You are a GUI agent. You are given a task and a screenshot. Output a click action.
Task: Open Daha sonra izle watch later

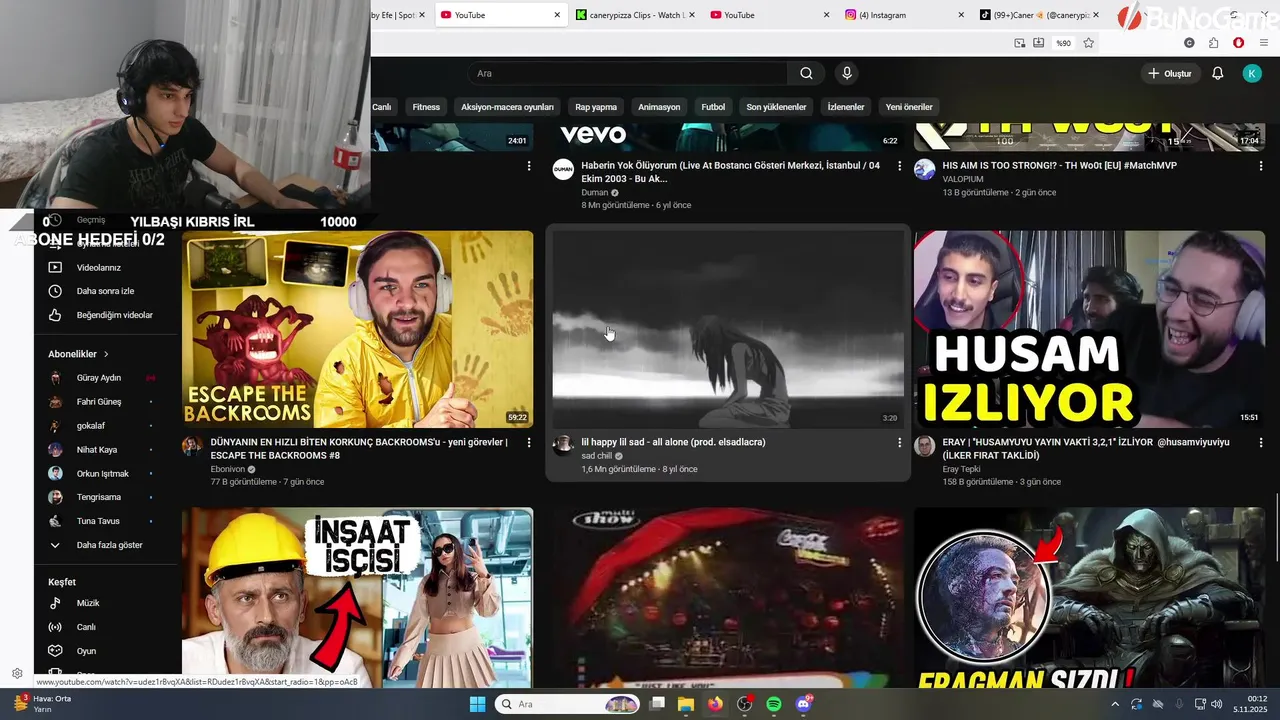coord(105,291)
